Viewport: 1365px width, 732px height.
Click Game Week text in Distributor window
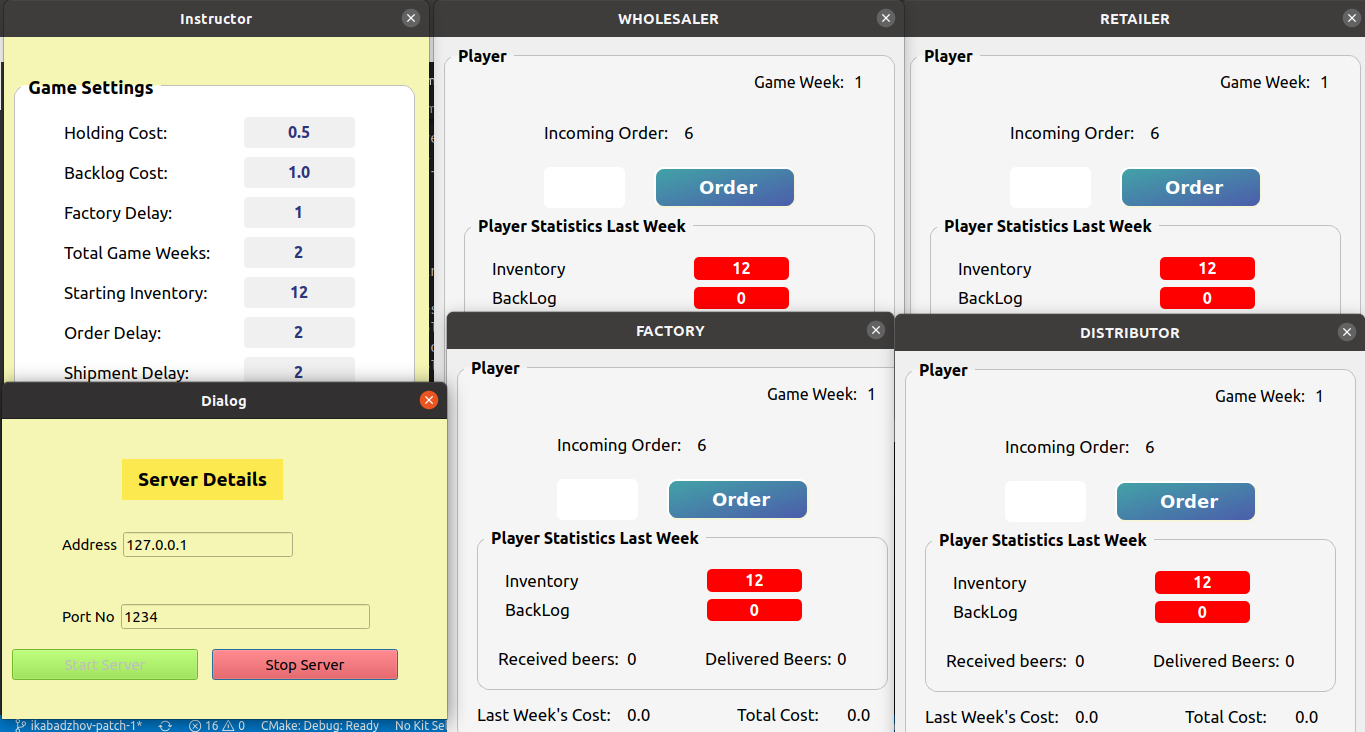tap(1260, 396)
